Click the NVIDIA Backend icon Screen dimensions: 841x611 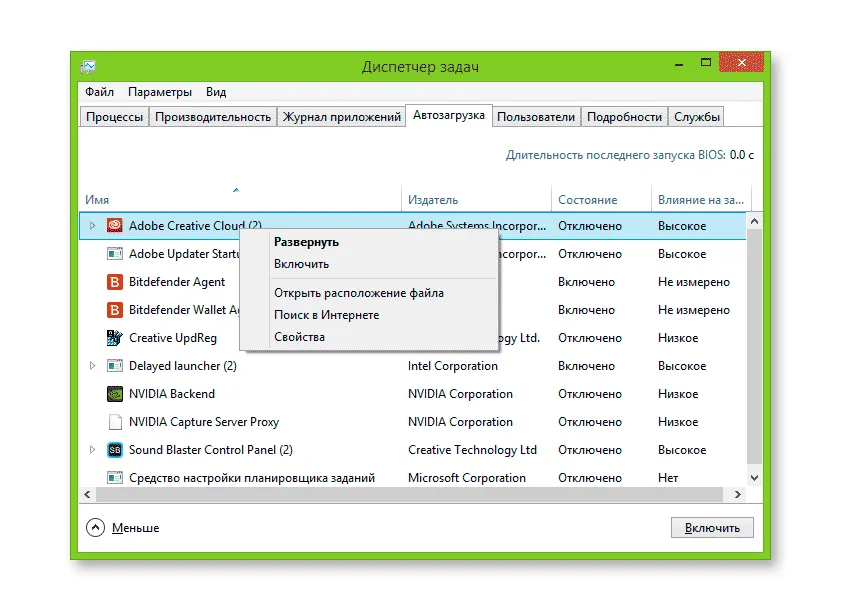pos(115,394)
